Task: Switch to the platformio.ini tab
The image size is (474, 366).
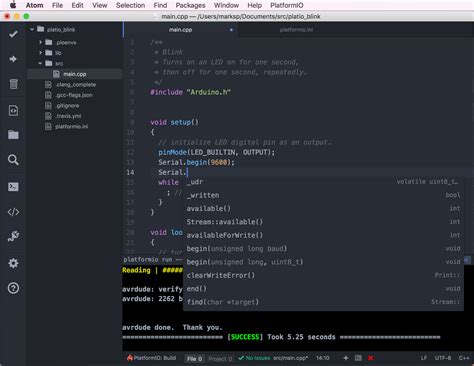Action: pyautogui.click(x=296, y=30)
